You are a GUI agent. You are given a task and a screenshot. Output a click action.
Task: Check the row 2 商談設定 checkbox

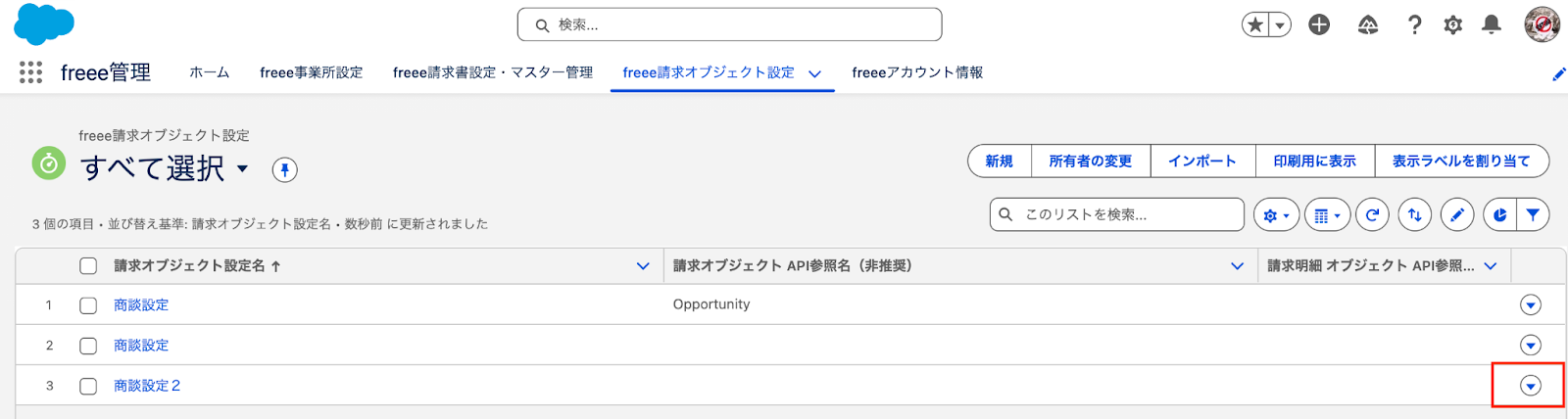pos(88,346)
